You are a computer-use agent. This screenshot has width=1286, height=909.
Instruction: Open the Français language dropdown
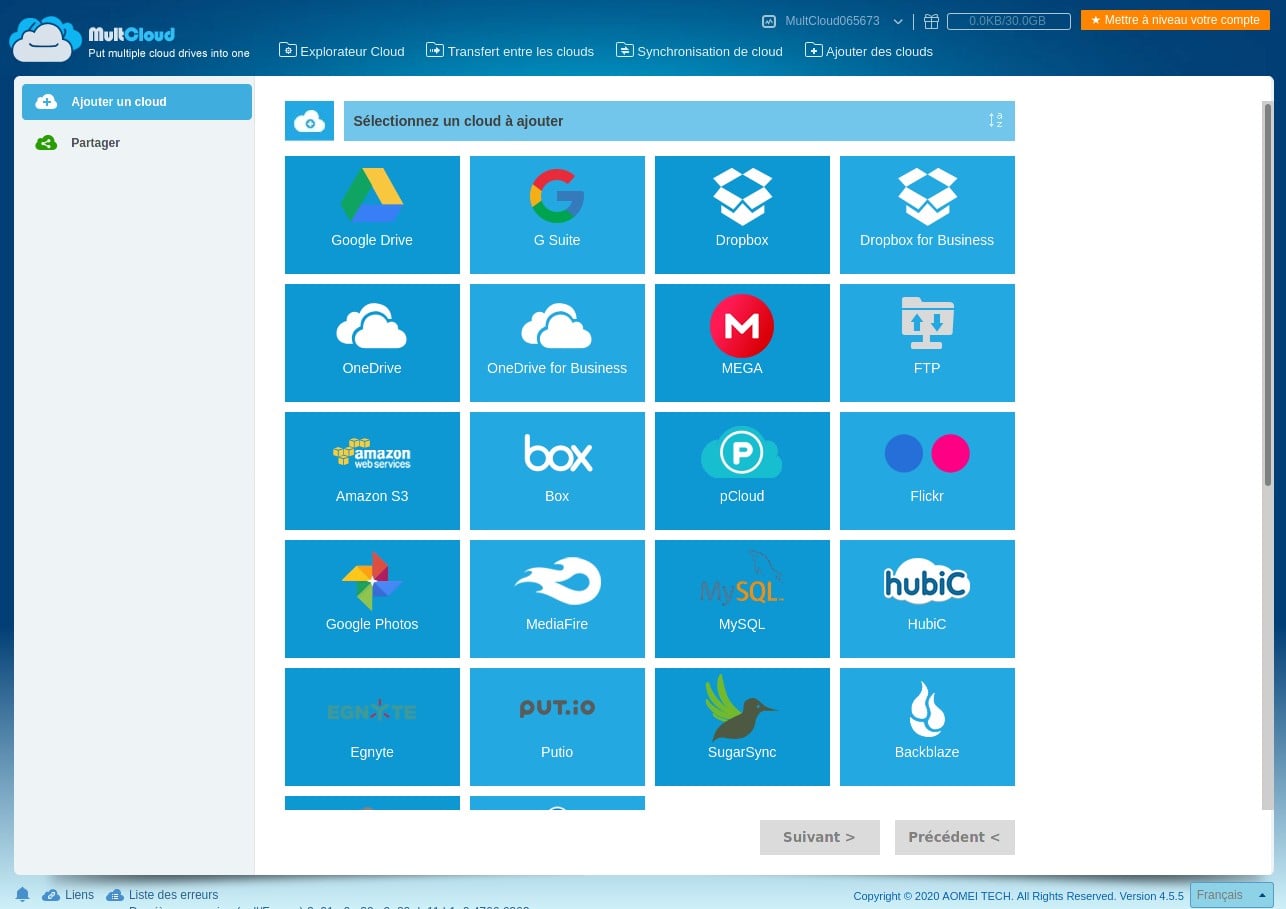coord(1231,895)
